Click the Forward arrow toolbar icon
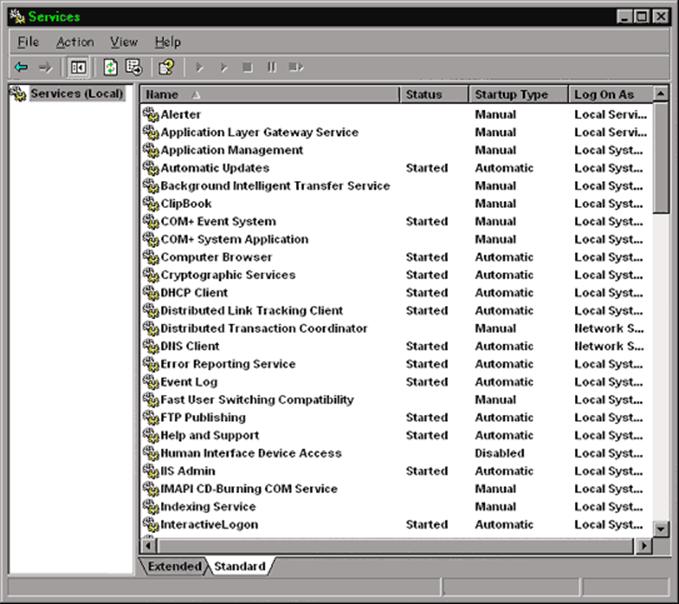Image resolution: width=679 pixels, height=604 pixels. (45, 67)
